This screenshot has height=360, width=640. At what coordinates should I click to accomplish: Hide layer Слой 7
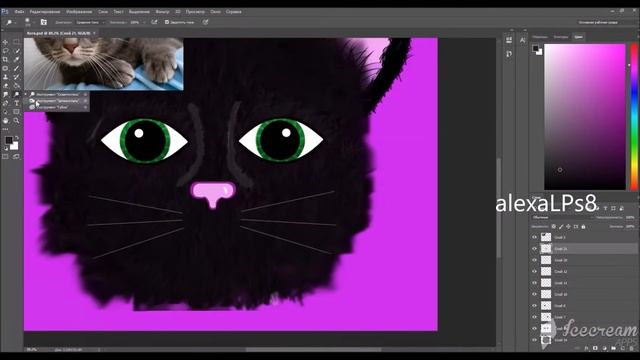click(534, 317)
